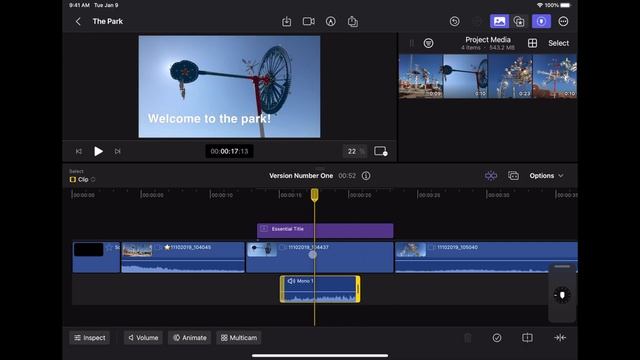Select clip 11102019_105040 in timeline

[486, 257]
